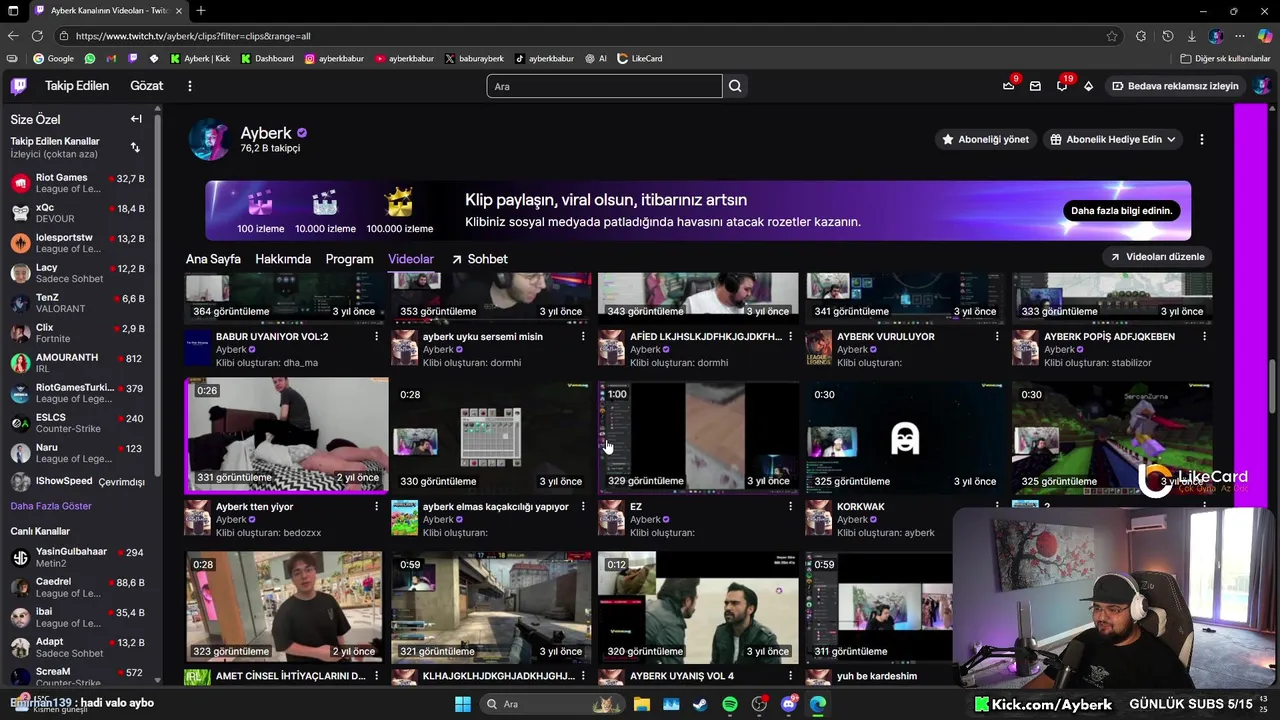Open the LikeCard bookmark
The width and height of the screenshot is (1280, 720).
click(x=640, y=59)
